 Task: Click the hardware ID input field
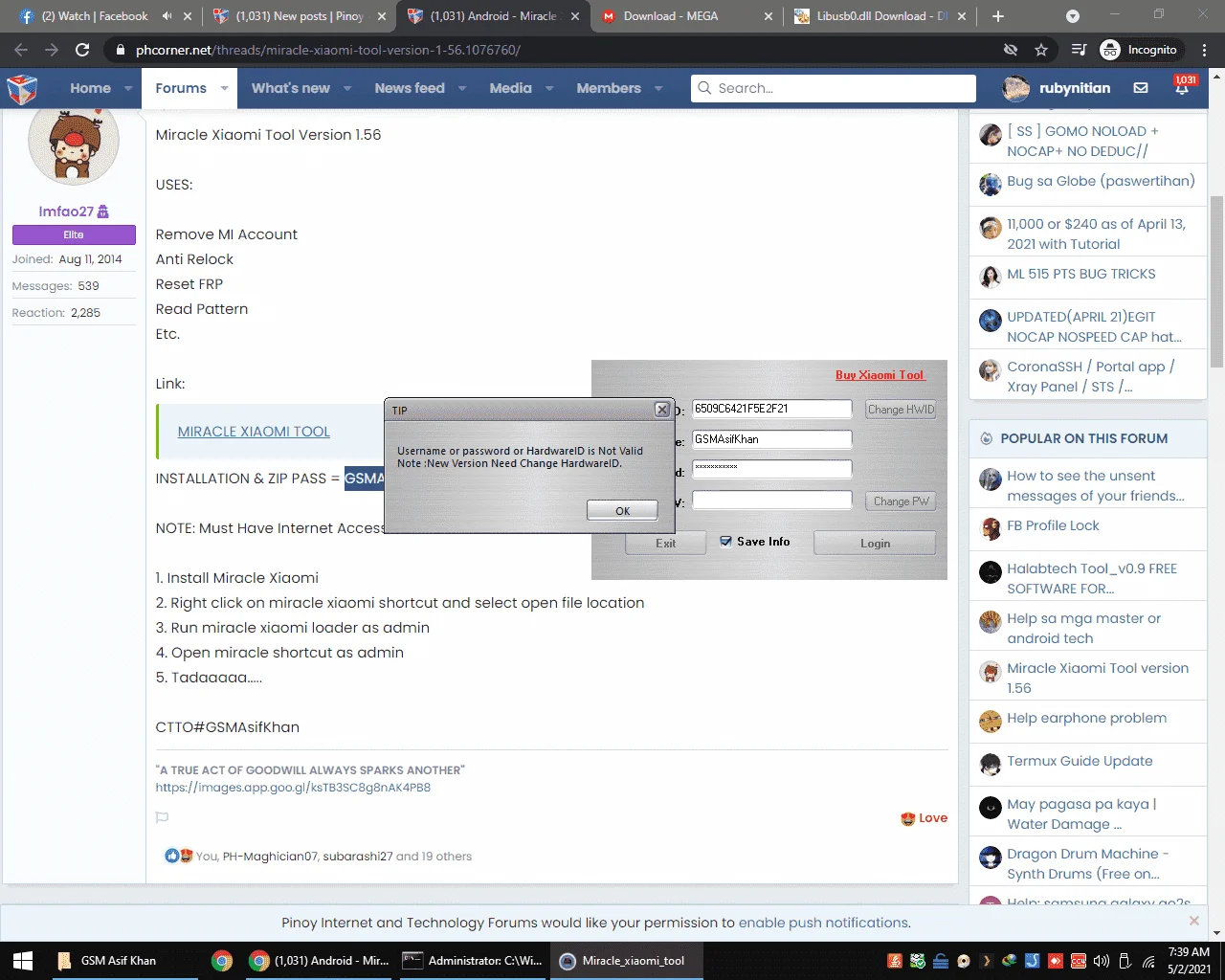point(771,409)
